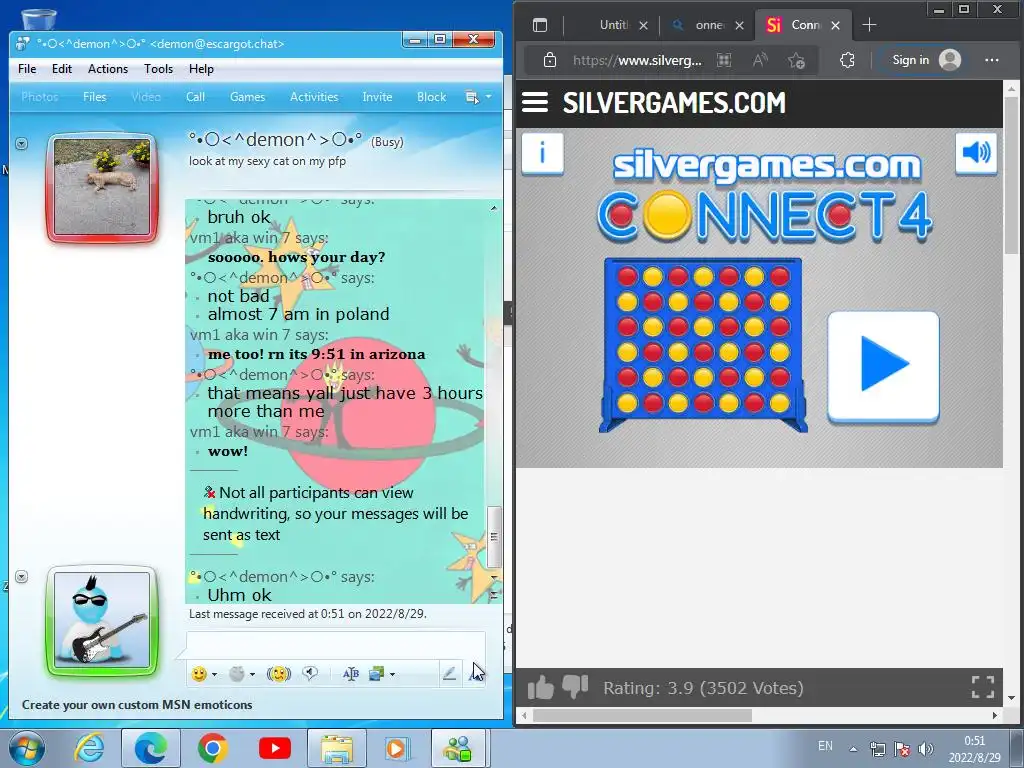Launch Internet Explorer from the taskbar
The width and height of the screenshot is (1024, 768).
click(x=89, y=748)
